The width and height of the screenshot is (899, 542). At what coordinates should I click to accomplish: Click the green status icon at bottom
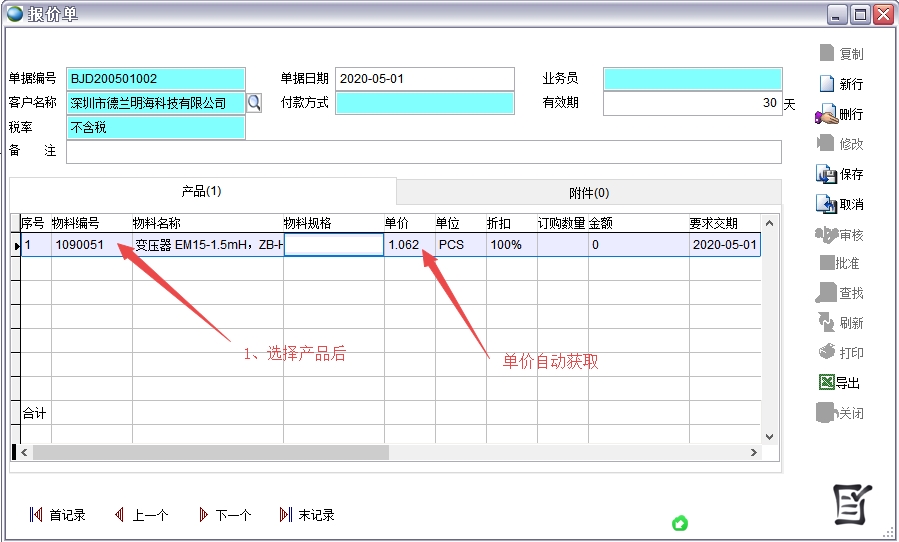[x=680, y=523]
